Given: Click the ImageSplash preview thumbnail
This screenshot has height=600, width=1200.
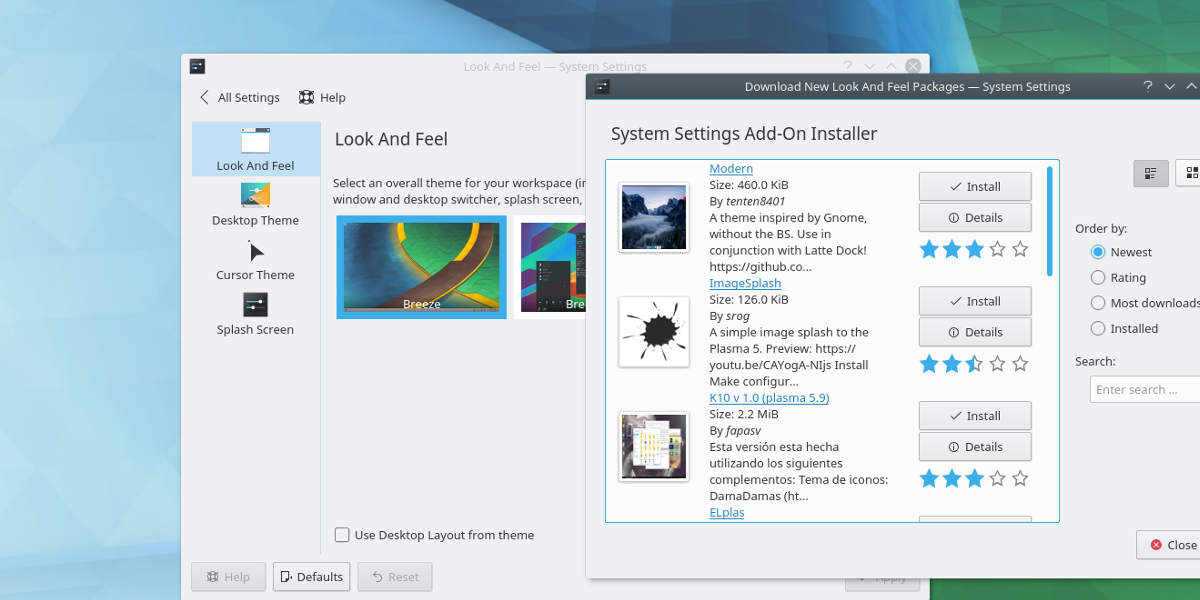Looking at the screenshot, I should pyautogui.click(x=654, y=332).
